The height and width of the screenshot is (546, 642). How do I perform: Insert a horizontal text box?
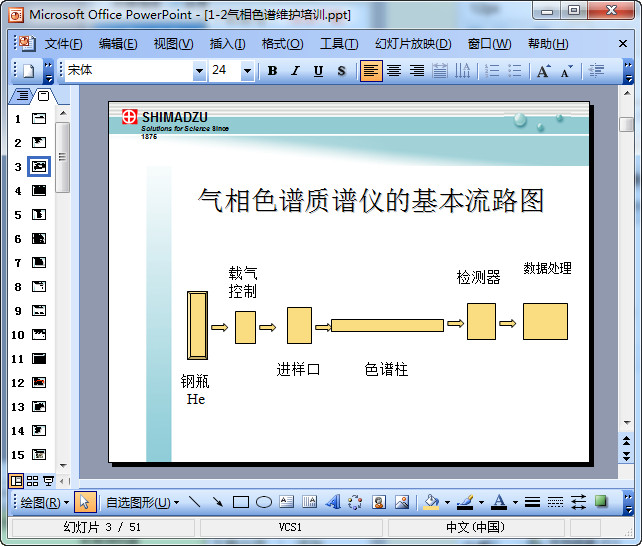tap(287, 502)
